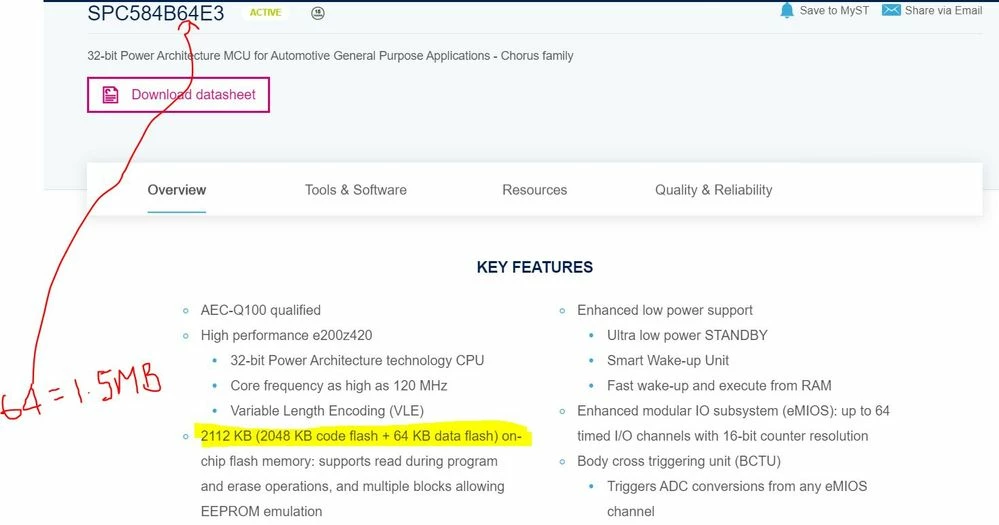Click the EEPROM emulation text line

[261, 512]
